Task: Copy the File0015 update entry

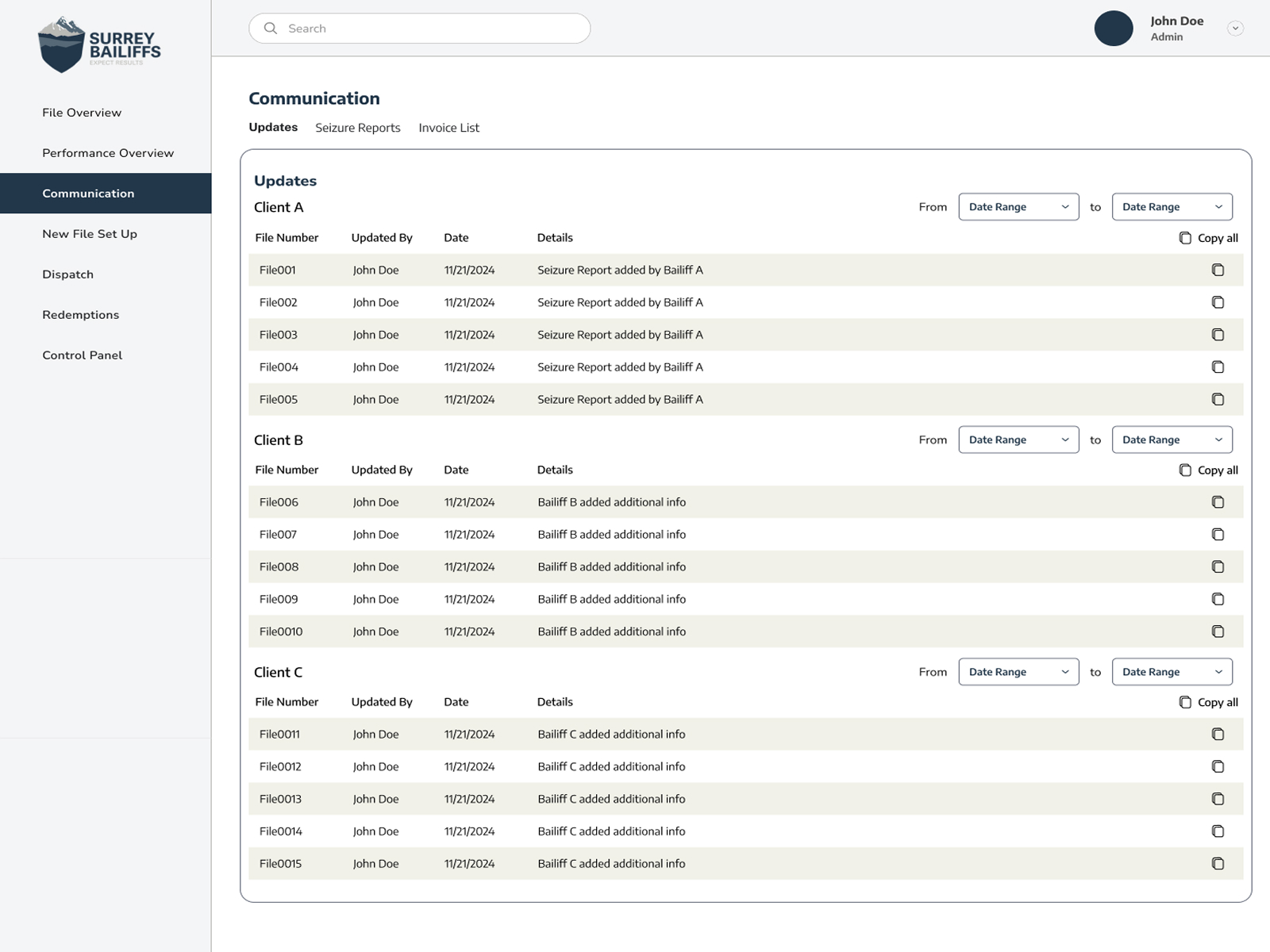Action: pos(1218,863)
